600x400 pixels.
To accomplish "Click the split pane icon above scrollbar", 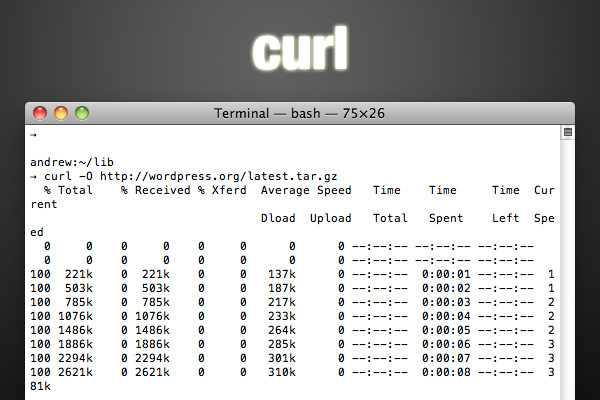I will click(568, 132).
